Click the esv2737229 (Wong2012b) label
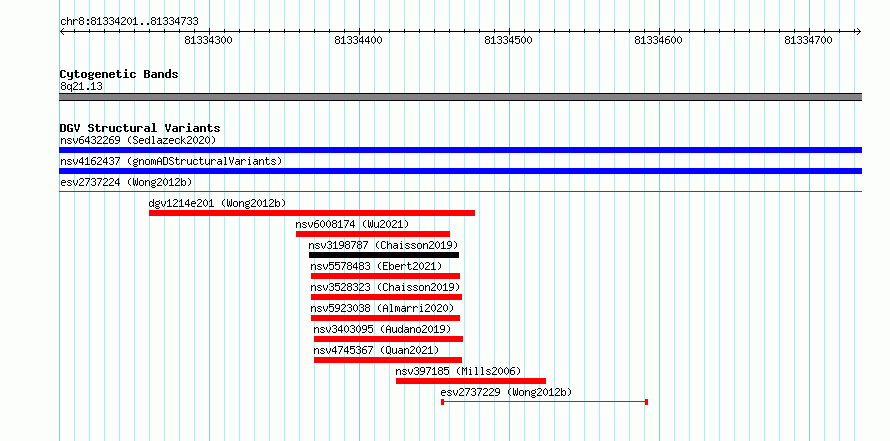The height and width of the screenshot is (441, 890). [x=506, y=392]
